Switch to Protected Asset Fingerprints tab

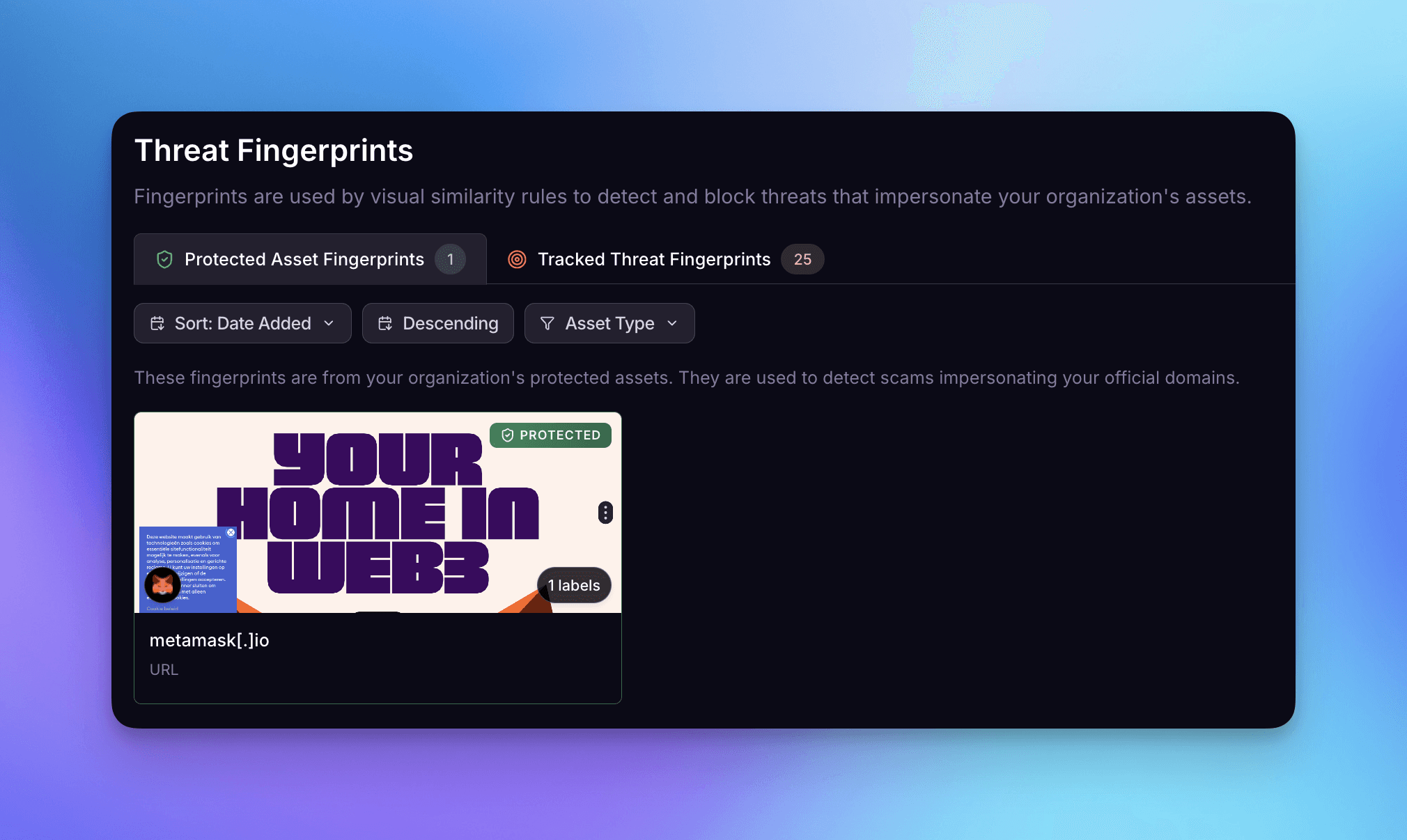(x=304, y=260)
